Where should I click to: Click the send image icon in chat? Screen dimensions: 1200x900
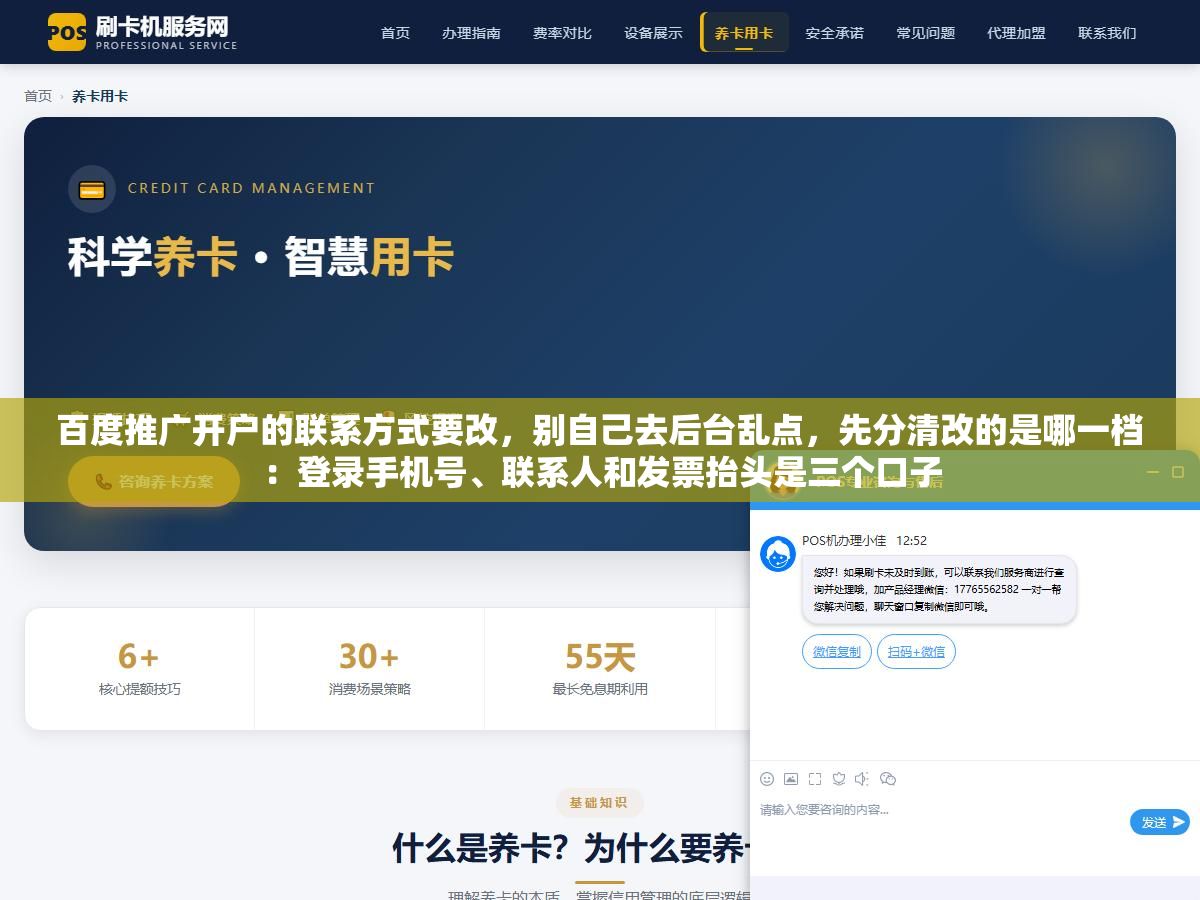click(791, 779)
